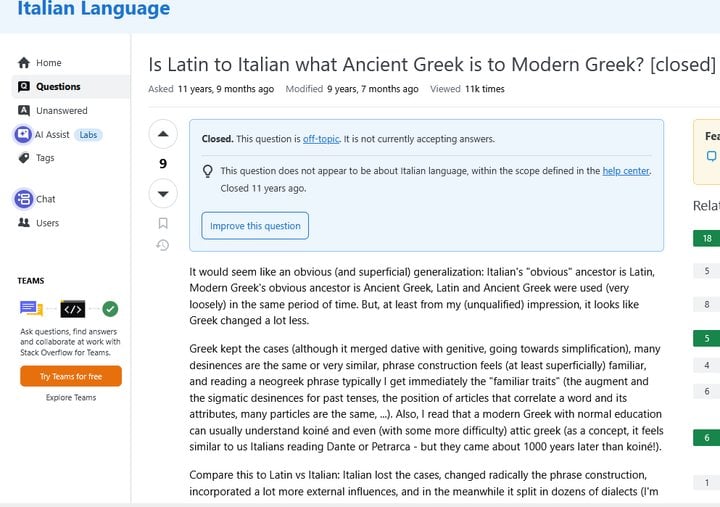
Task: Open the AI Assist icon
Action: [x=23, y=135]
